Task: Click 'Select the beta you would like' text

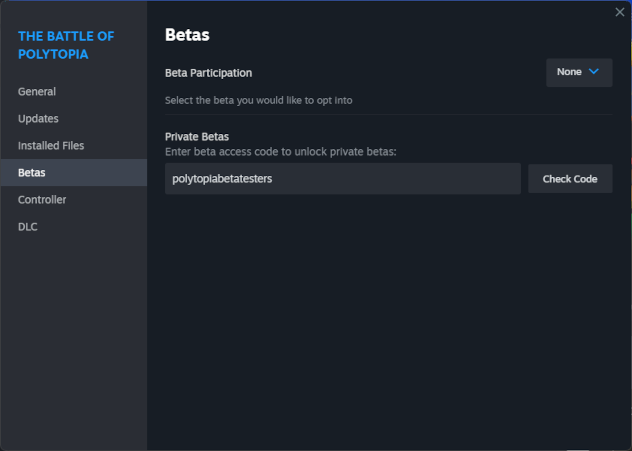Action: click(x=258, y=100)
